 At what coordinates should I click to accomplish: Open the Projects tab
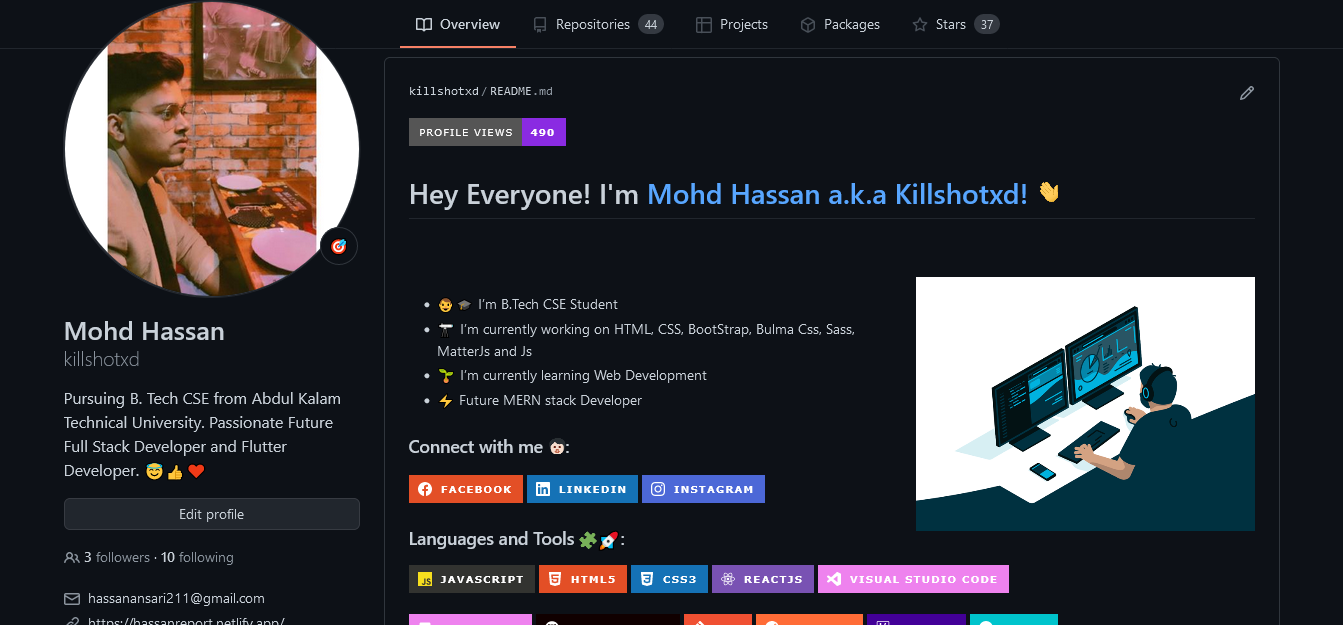732,24
